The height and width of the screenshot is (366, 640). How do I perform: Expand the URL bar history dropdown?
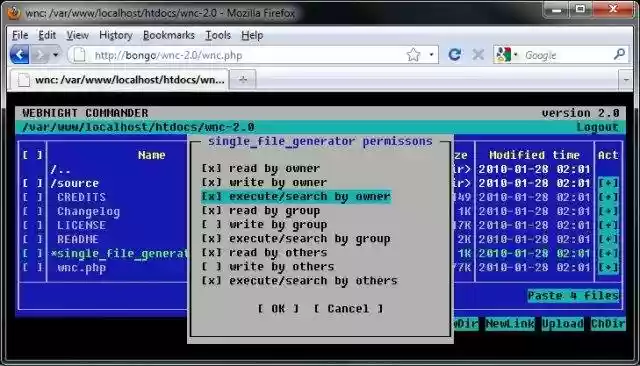point(431,55)
